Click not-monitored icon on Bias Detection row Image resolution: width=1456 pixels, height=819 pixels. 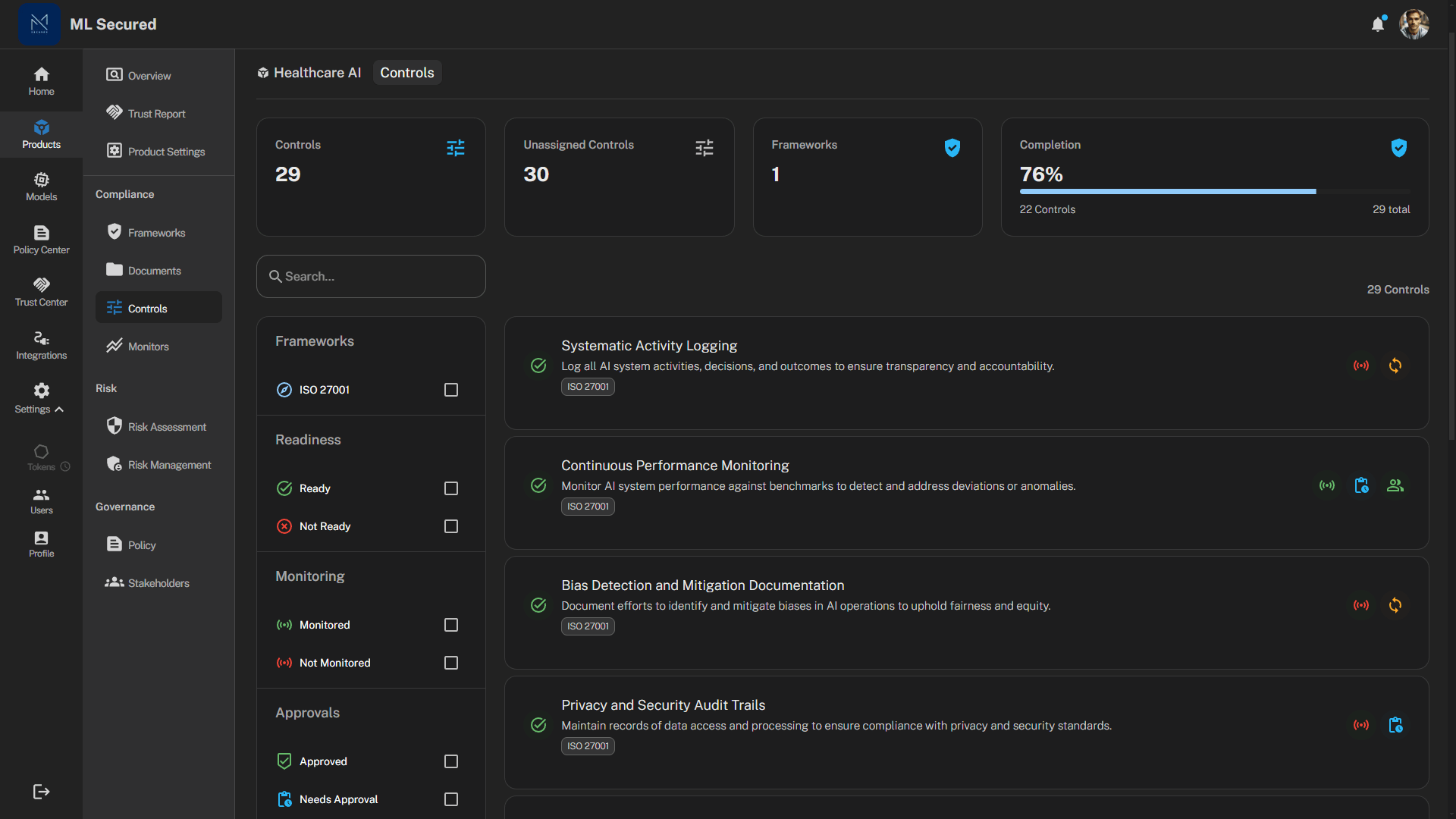click(x=1361, y=605)
